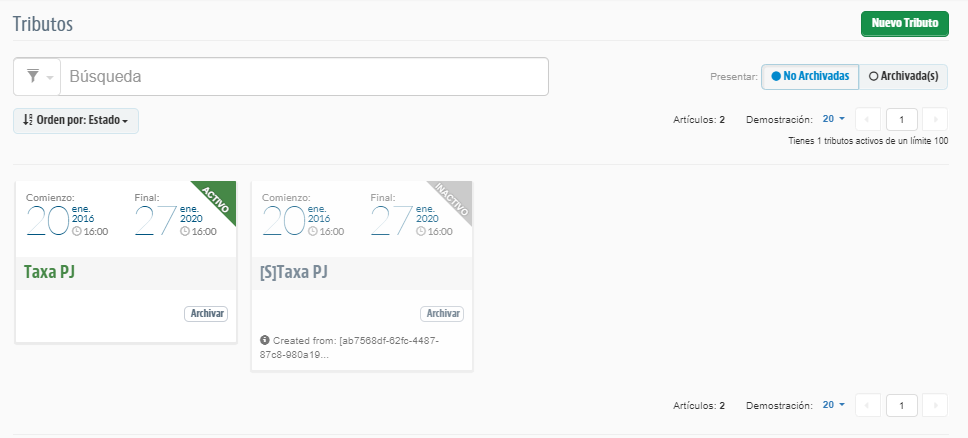Click the gray INACTIVO ribbon on [S]Taxa PJ
968x438 pixels.
click(451, 197)
